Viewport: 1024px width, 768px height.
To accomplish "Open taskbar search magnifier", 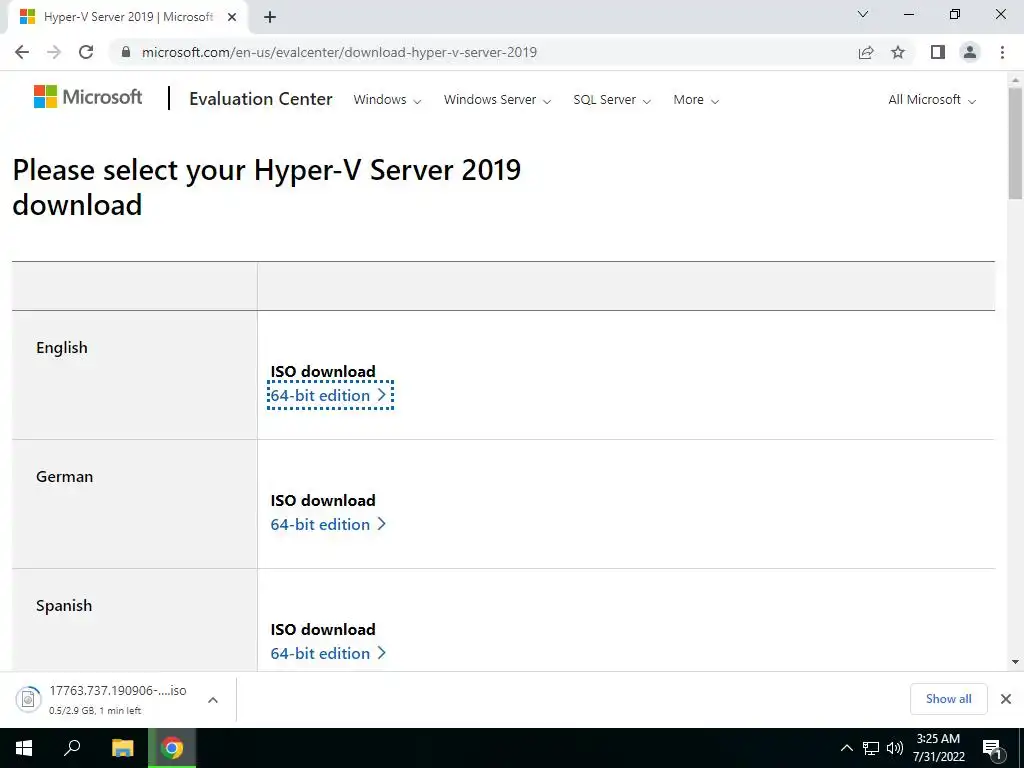I will tap(72, 748).
